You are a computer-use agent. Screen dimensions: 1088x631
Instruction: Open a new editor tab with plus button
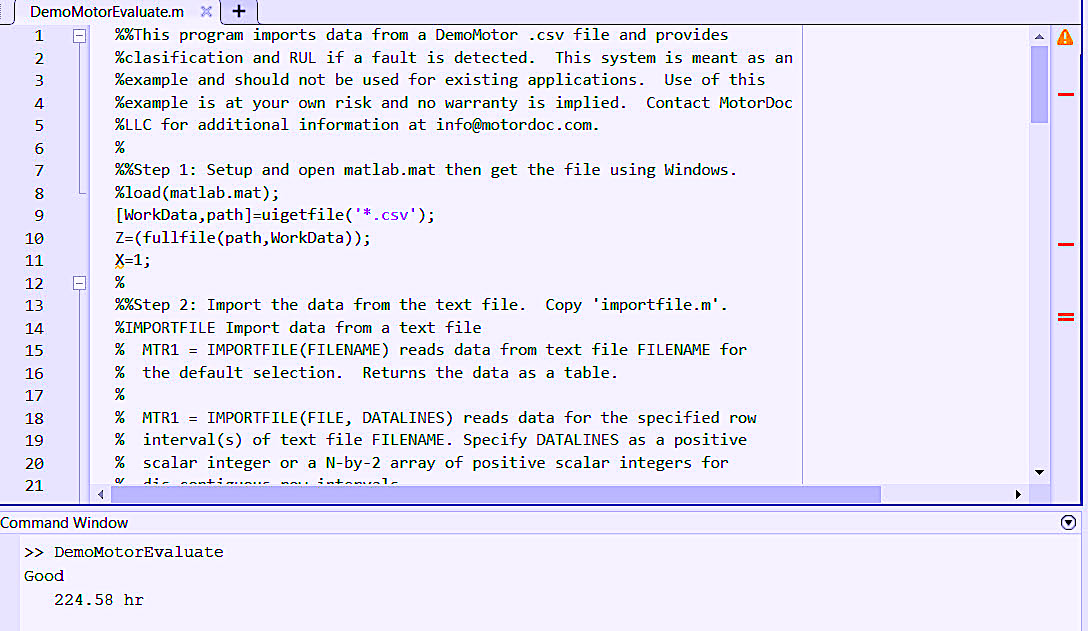239,11
